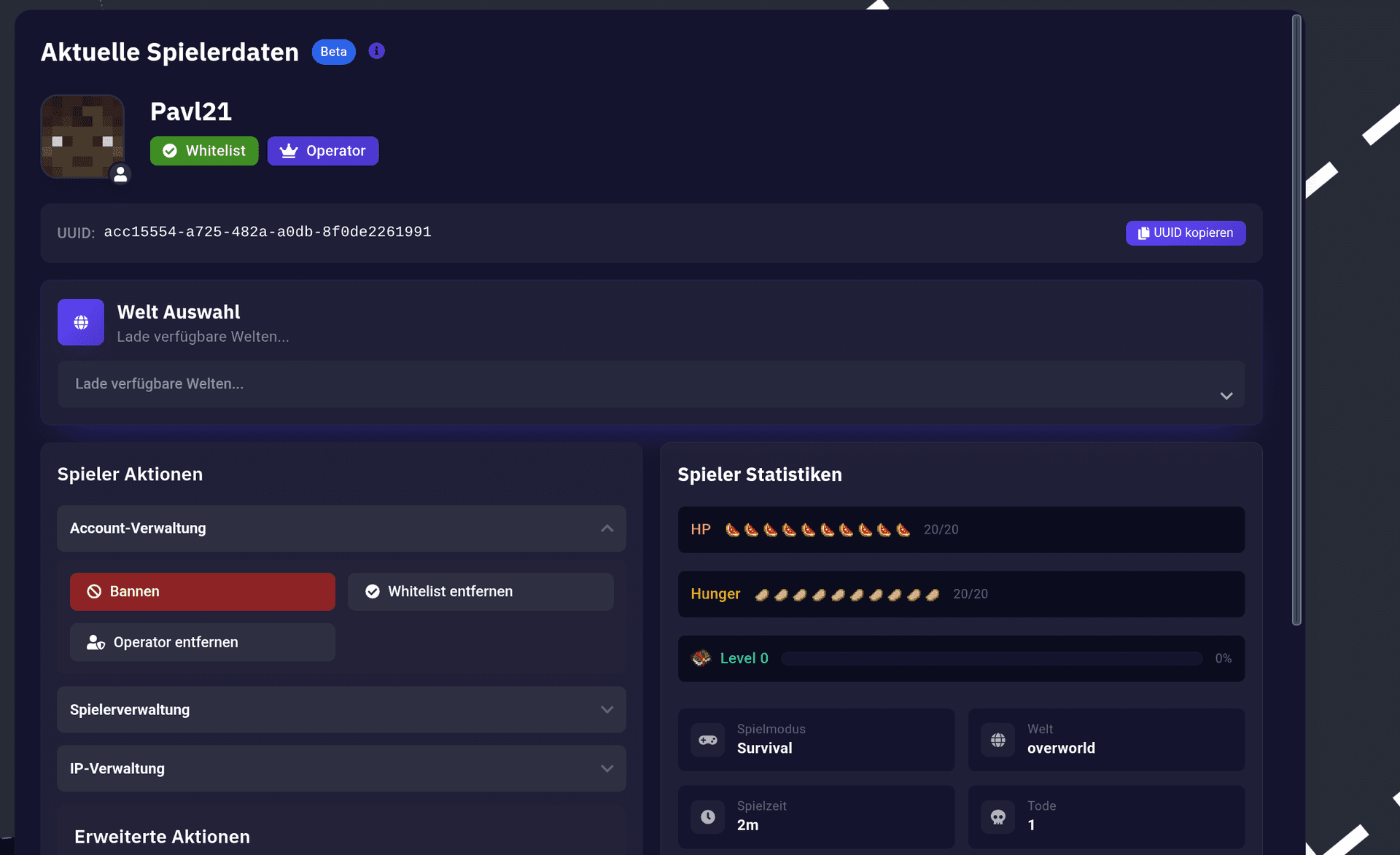Click the Level experience progress bar
Screen dimensions: 1400x855
coord(992,659)
